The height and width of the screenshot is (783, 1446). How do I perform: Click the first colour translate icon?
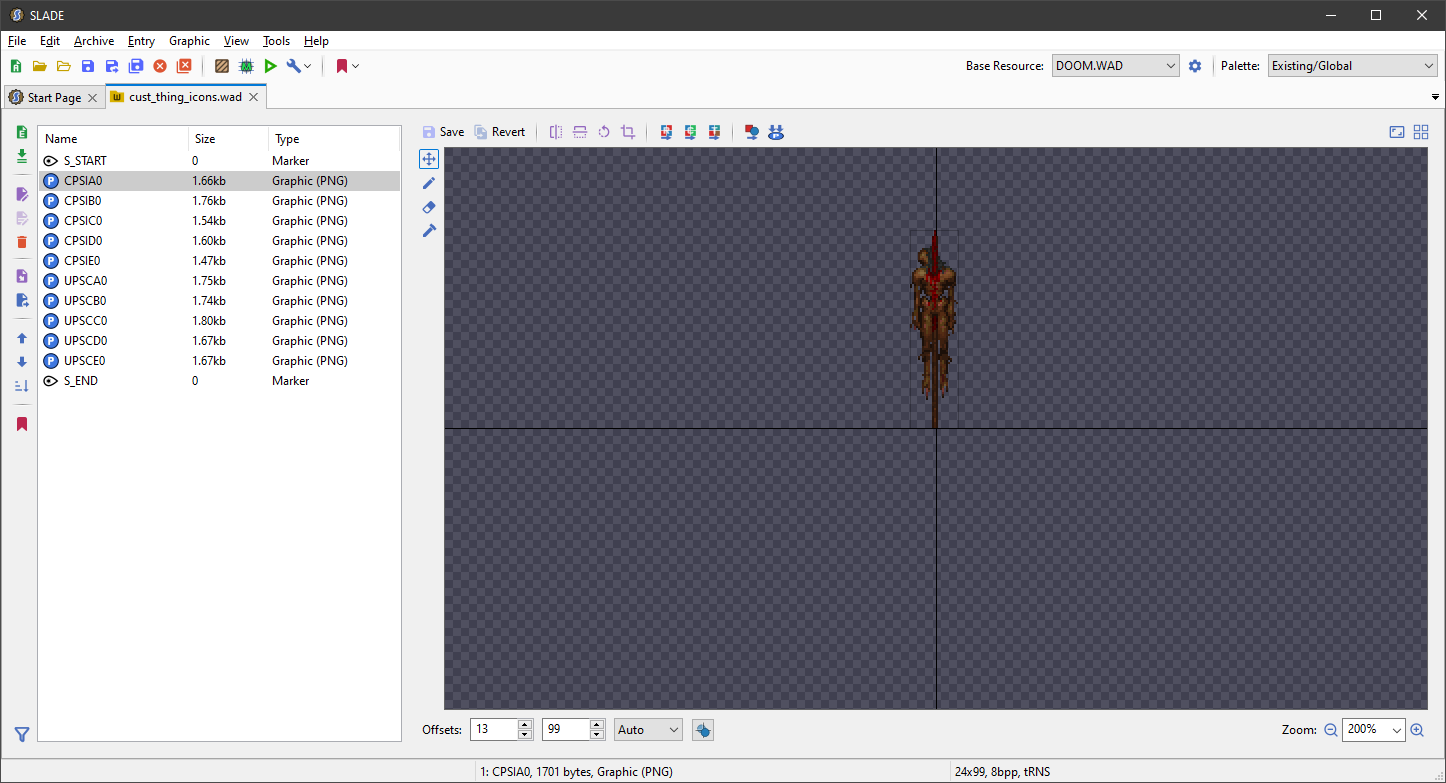point(666,132)
